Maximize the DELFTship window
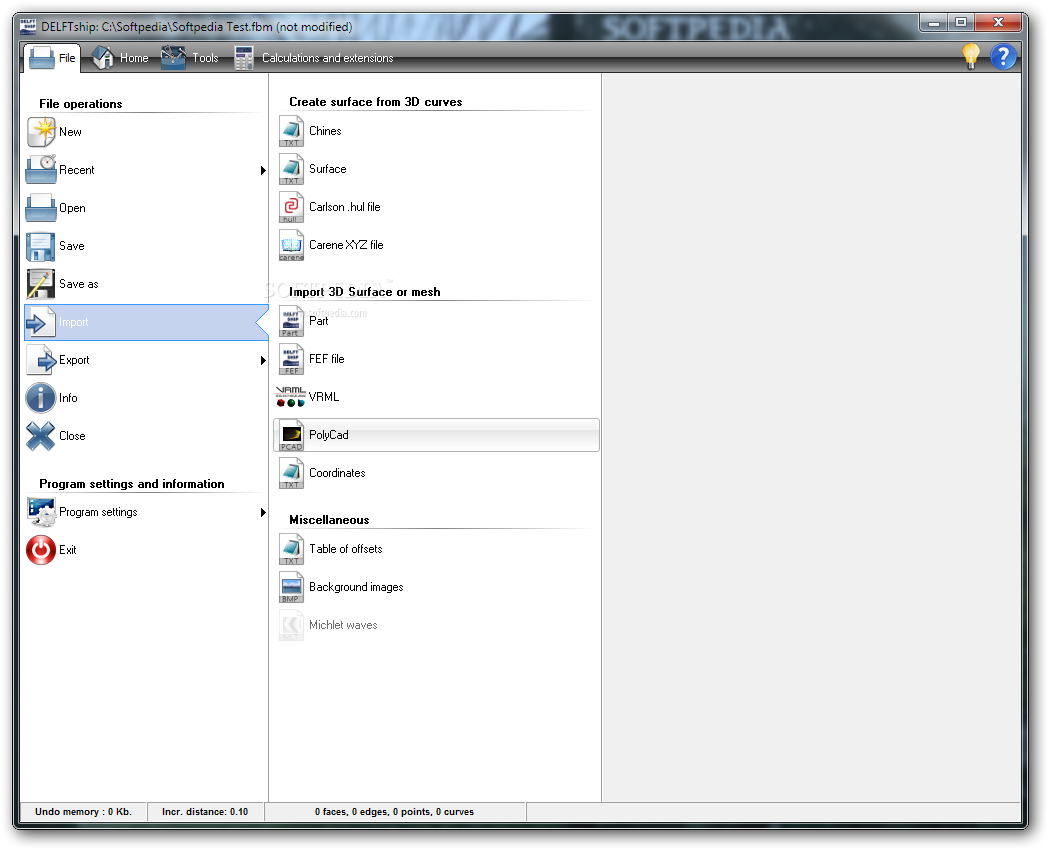This screenshot has width=1049, height=850. coord(961,23)
